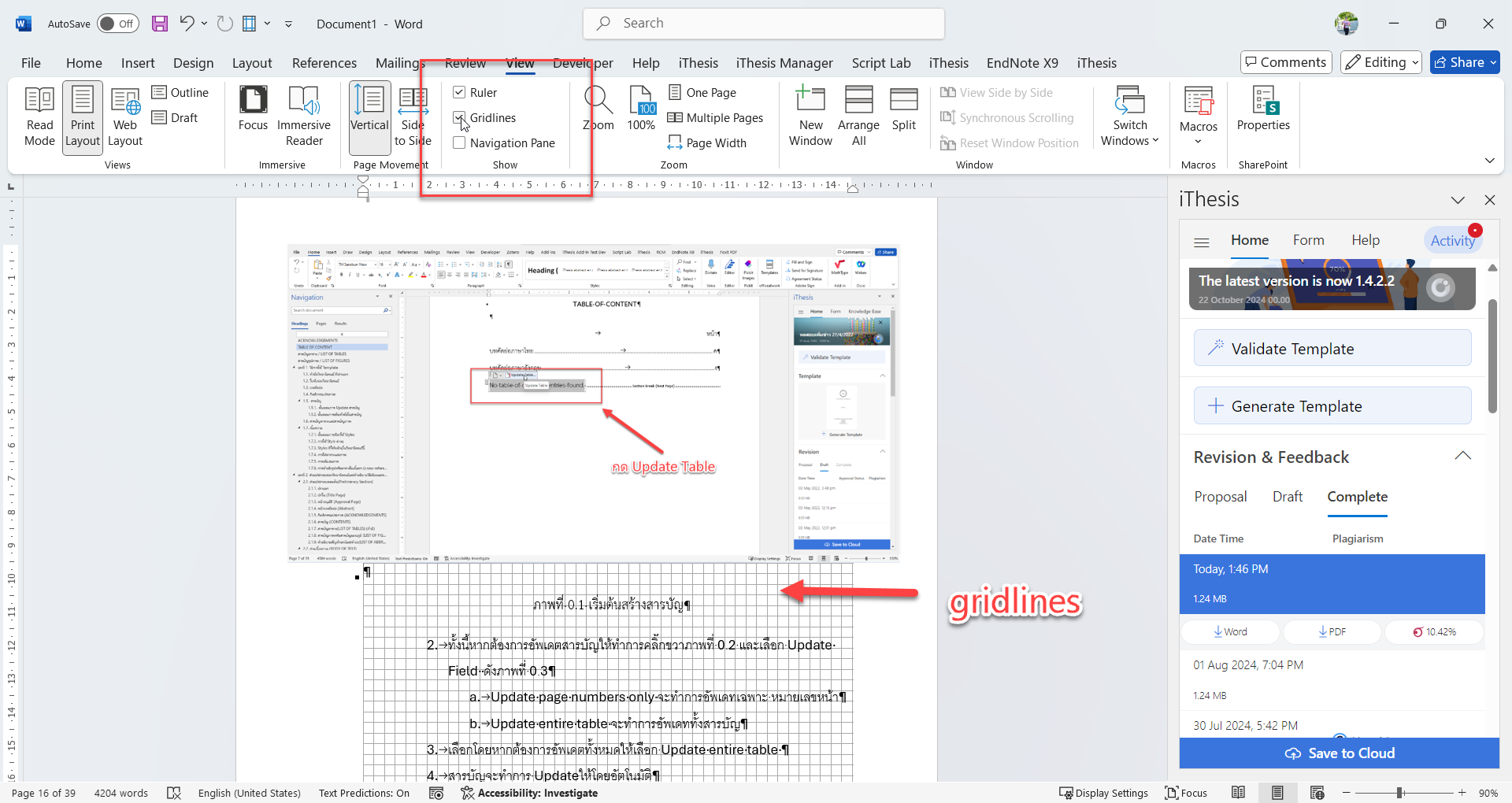Switch to Web Layout view
The height and width of the screenshot is (803, 1512).
pyautogui.click(x=125, y=117)
